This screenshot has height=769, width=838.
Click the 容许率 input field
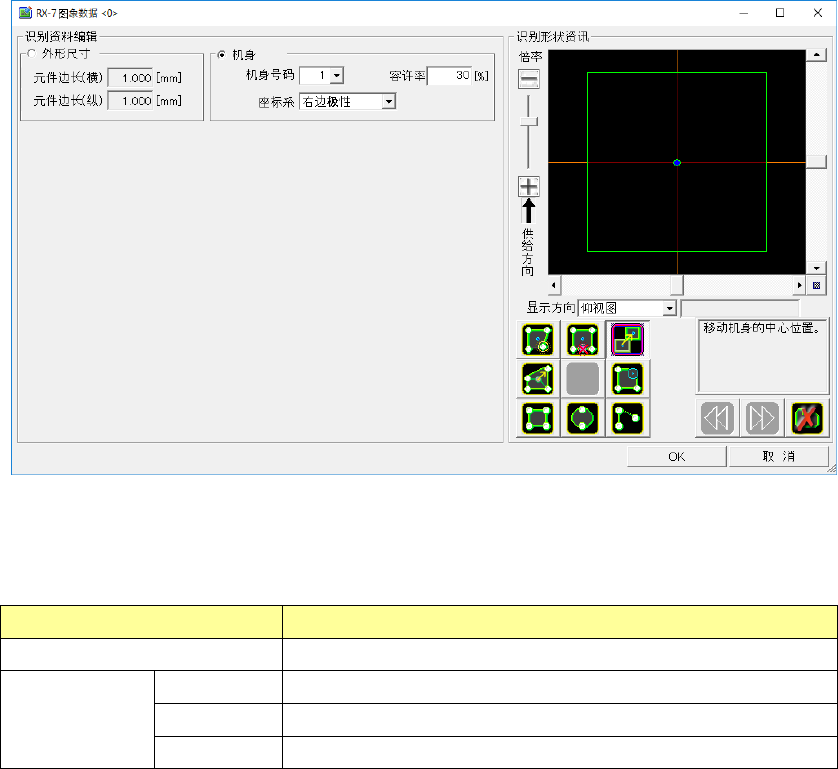[449, 75]
